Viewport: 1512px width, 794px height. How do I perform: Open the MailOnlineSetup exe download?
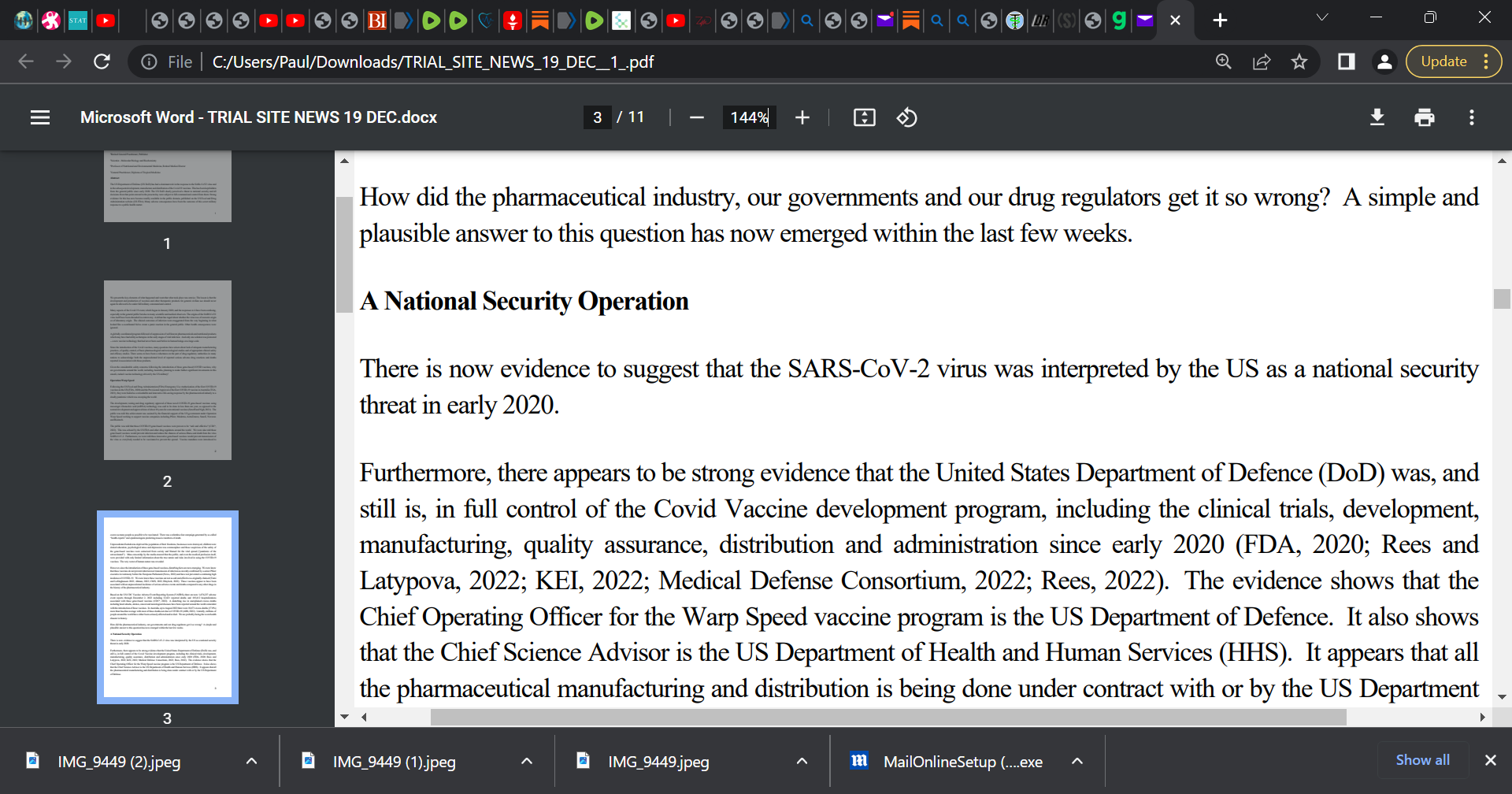pyautogui.click(x=947, y=762)
